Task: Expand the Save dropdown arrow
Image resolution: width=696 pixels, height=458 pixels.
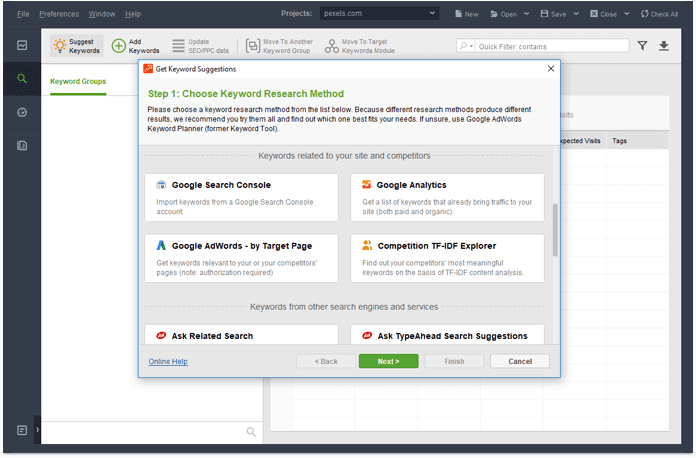Action: [x=576, y=14]
